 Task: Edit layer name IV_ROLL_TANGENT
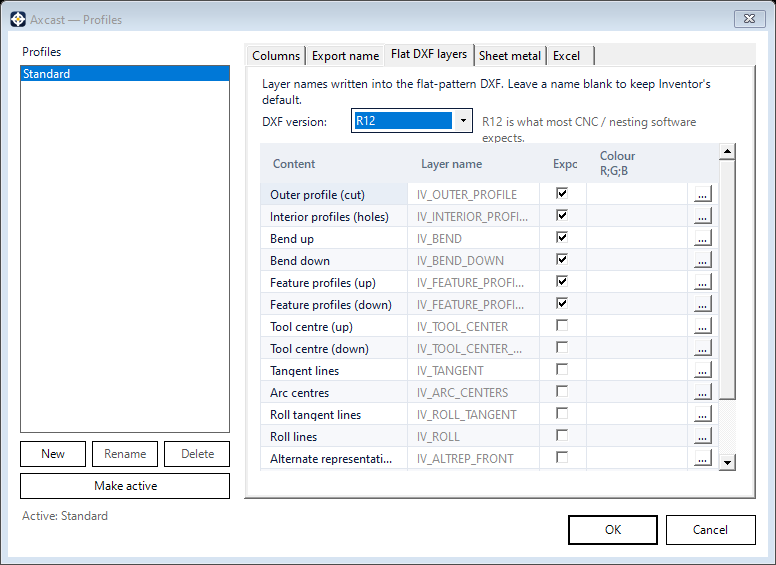(473, 415)
